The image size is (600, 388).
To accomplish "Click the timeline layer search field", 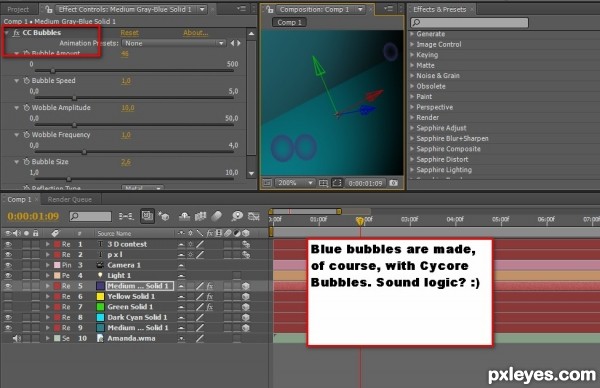I will pos(91,217).
